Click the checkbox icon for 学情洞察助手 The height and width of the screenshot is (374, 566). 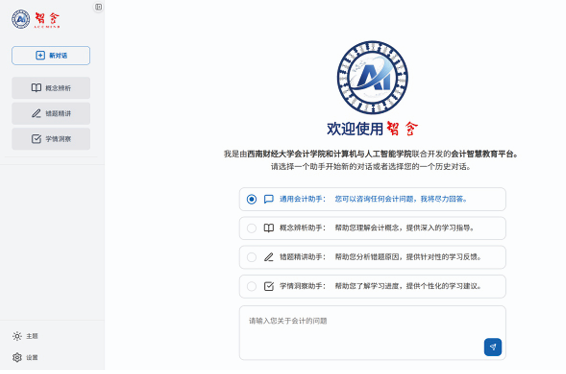[269, 287]
